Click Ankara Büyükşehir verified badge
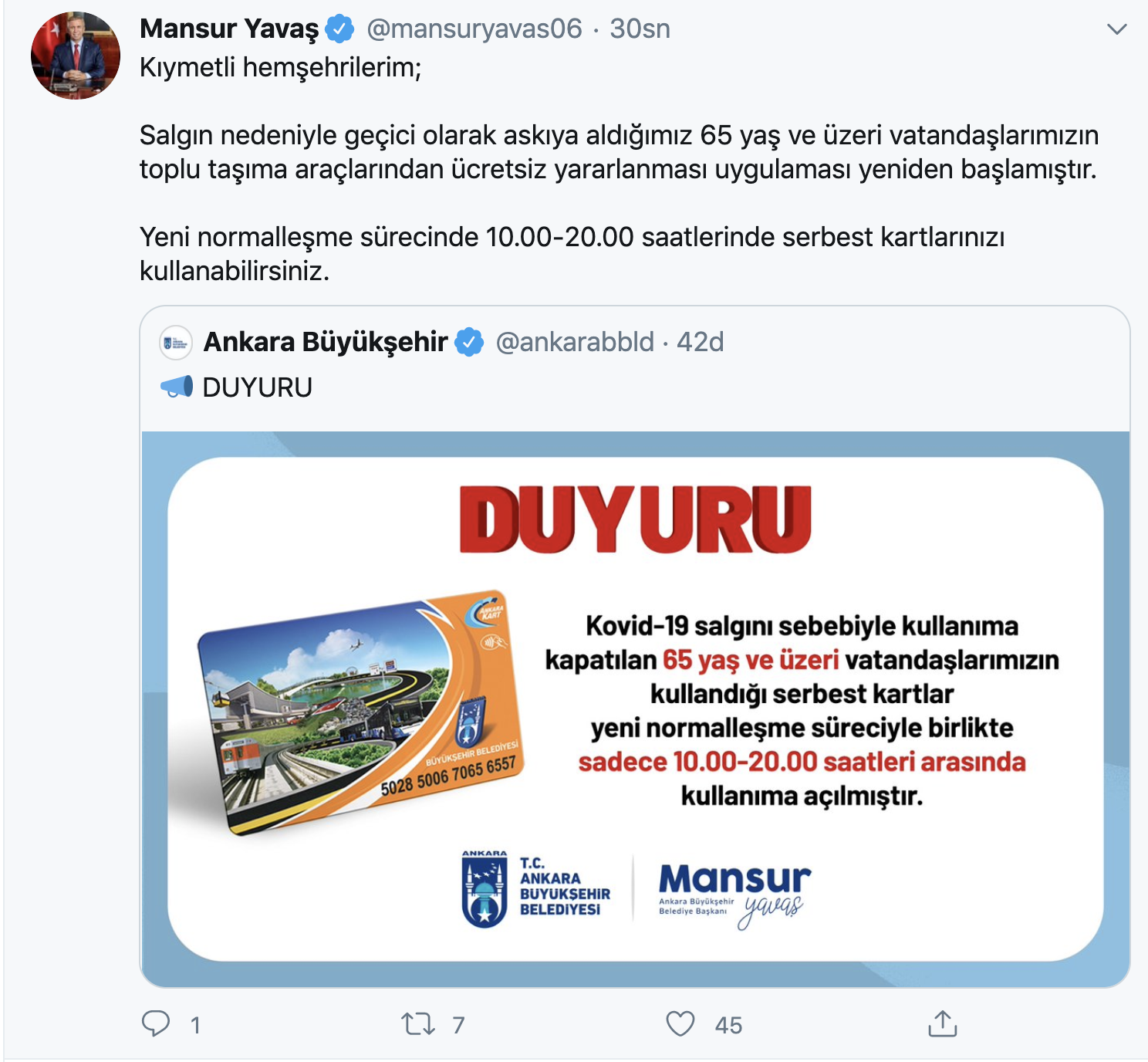 (x=469, y=342)
